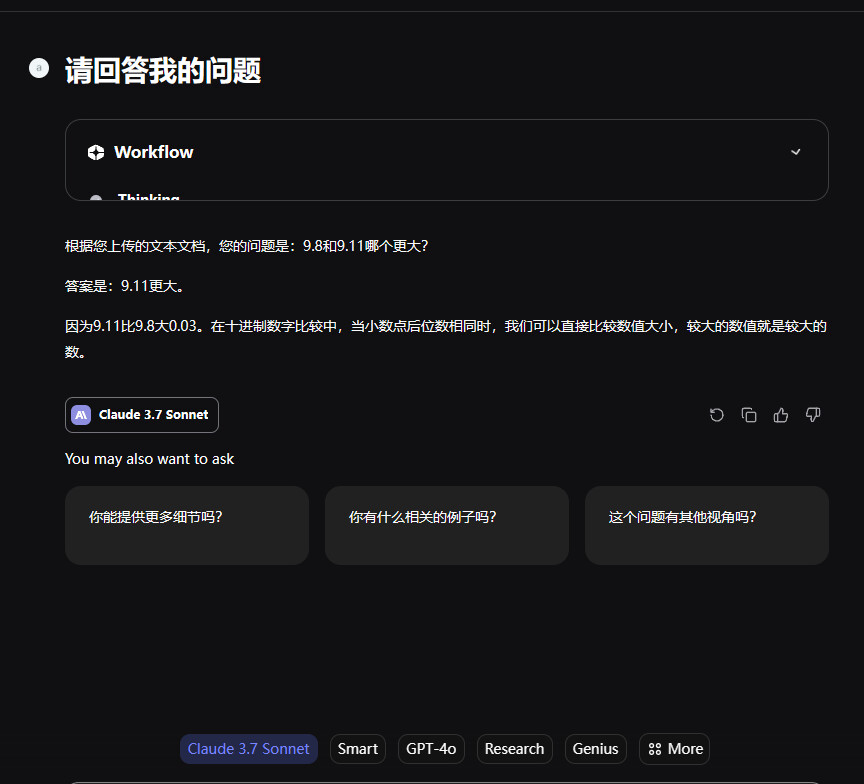The image size is (864, 784).
Task: Choose the Research mode tab
Action: (514, 749)
